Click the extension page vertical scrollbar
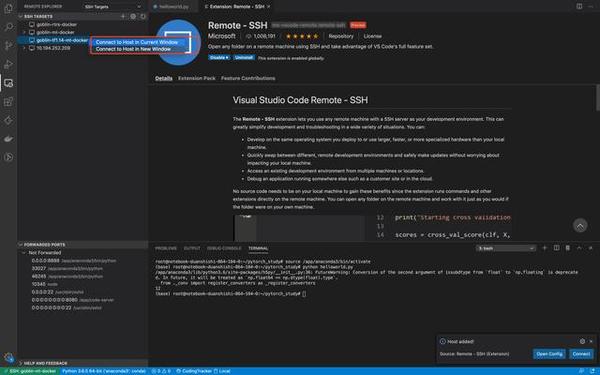The width and height of the screenshot is (600, 375). point(598,98)
